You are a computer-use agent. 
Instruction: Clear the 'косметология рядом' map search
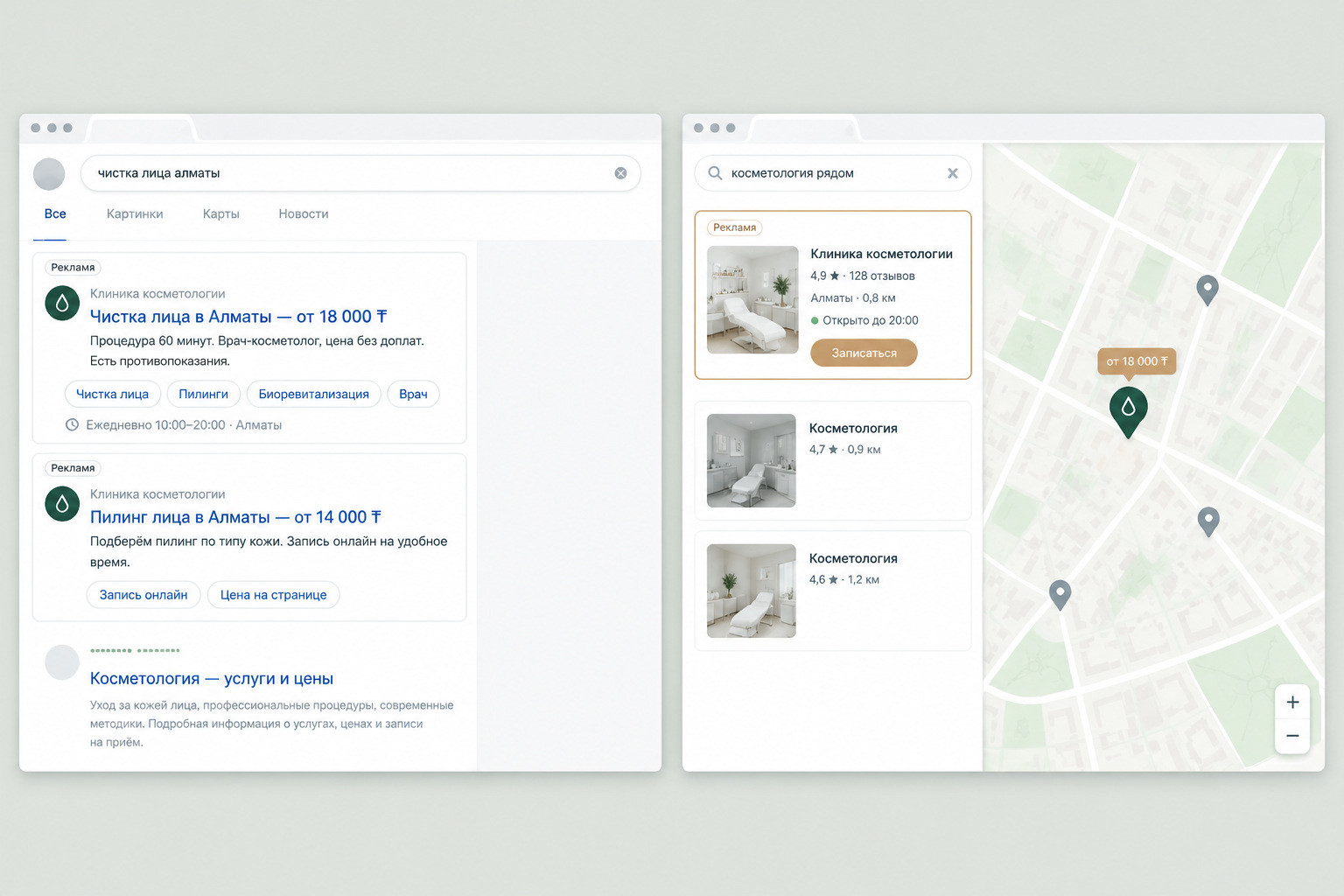point(953,173)
